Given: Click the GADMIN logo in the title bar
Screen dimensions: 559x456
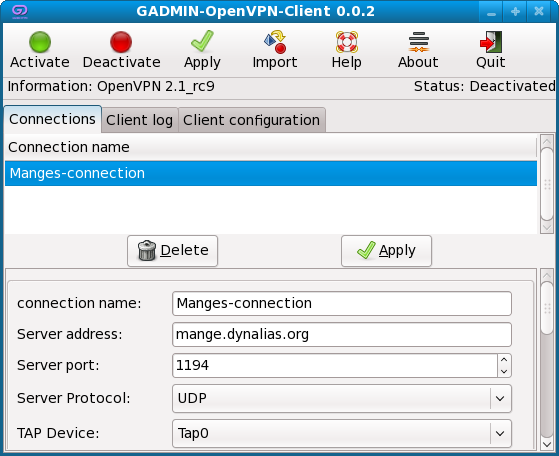Looking at the screenshot, I should coord(20,11).
